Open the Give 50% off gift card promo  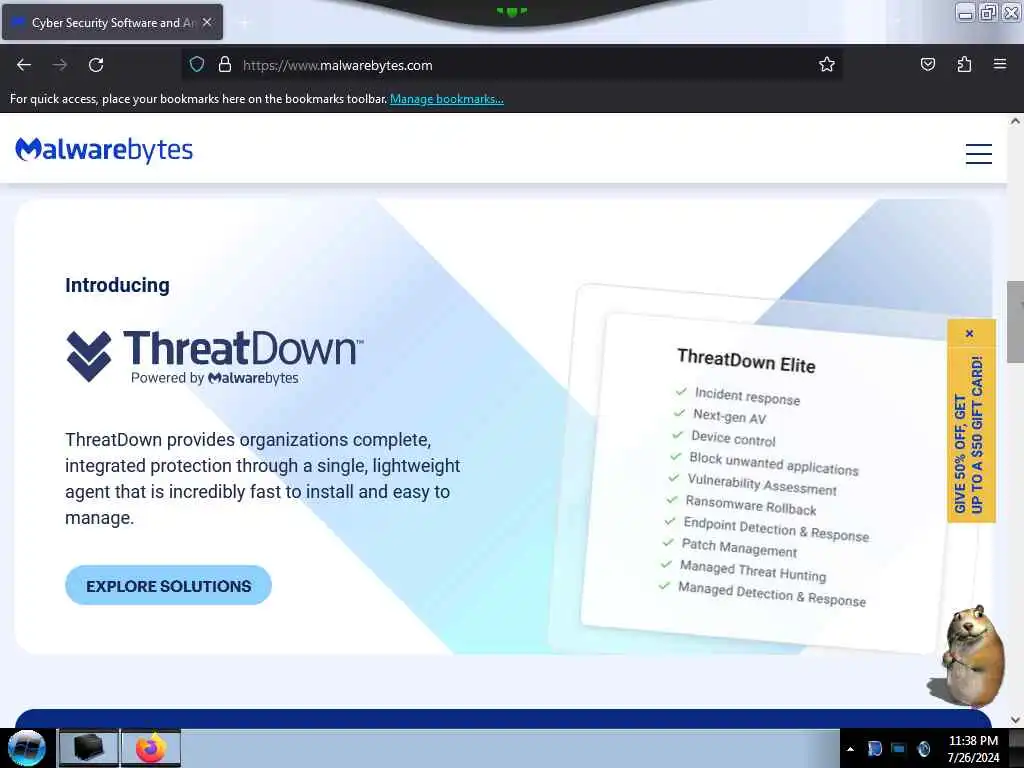970,434
